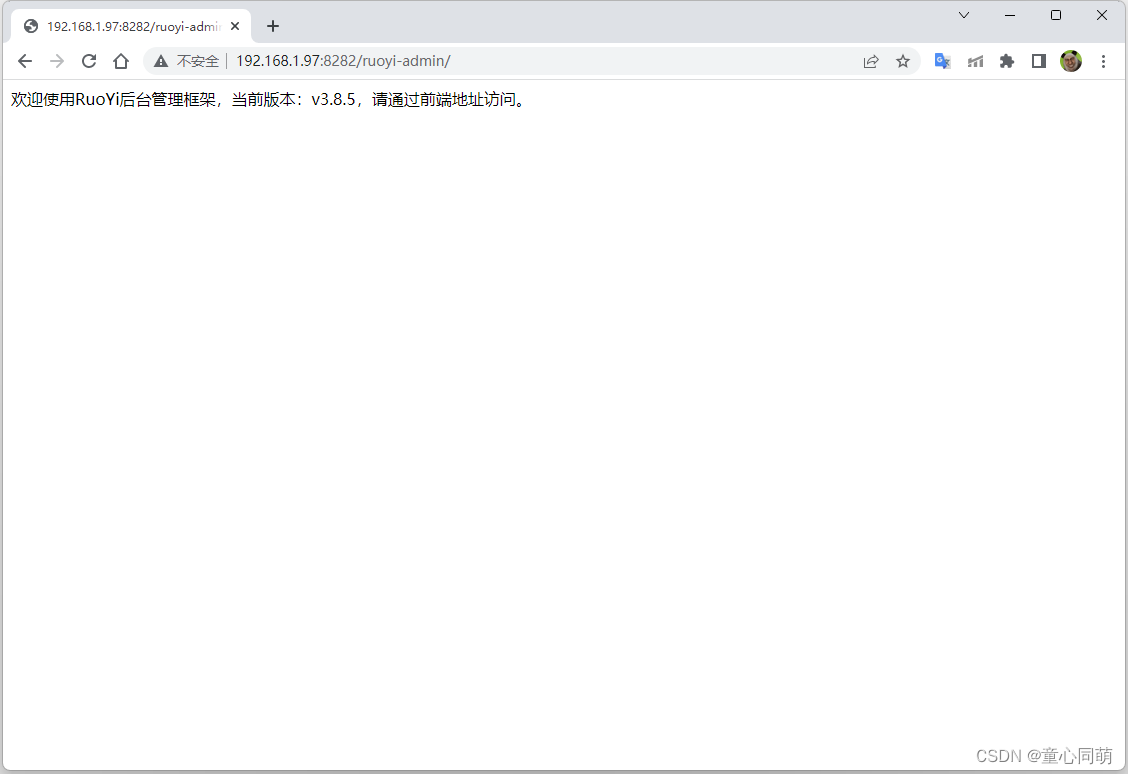
Task: Open the profile avatar menu
Action: [1071, 61]
